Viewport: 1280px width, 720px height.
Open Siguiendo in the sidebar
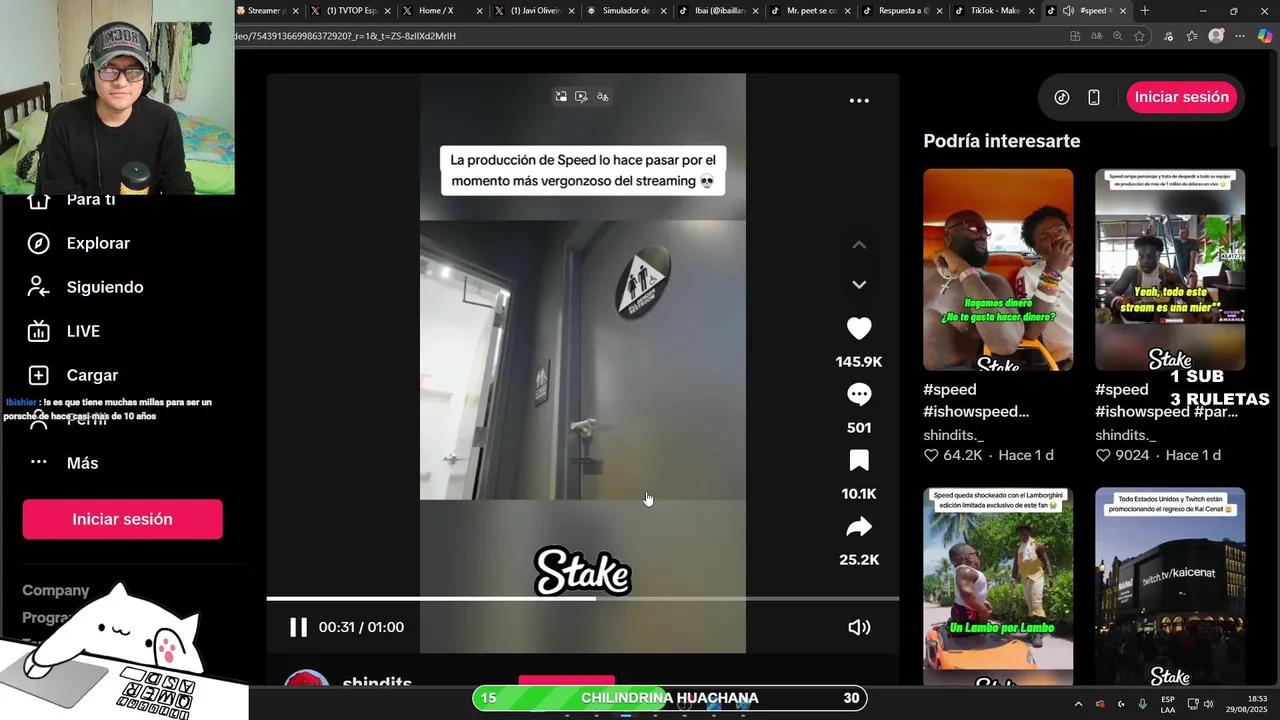pos(105,287)
